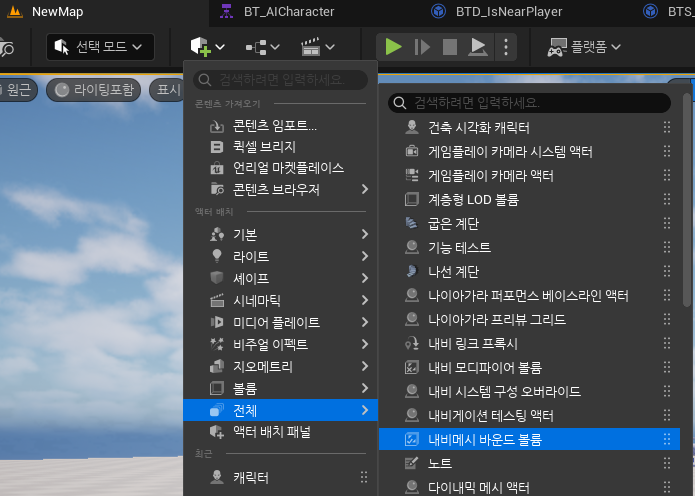Focus the actor list search field
Viewport: 695px width, 496px height.
pyautogui.click(x=529, y=103)
